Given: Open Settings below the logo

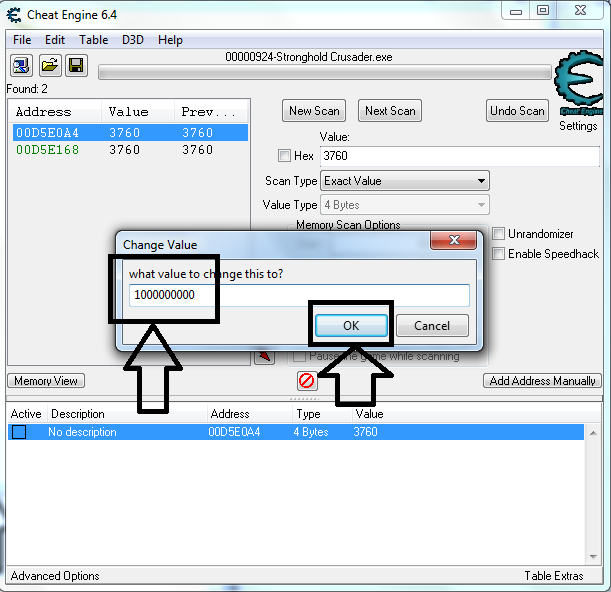Looking at the screenshot, I should (578, 126).
